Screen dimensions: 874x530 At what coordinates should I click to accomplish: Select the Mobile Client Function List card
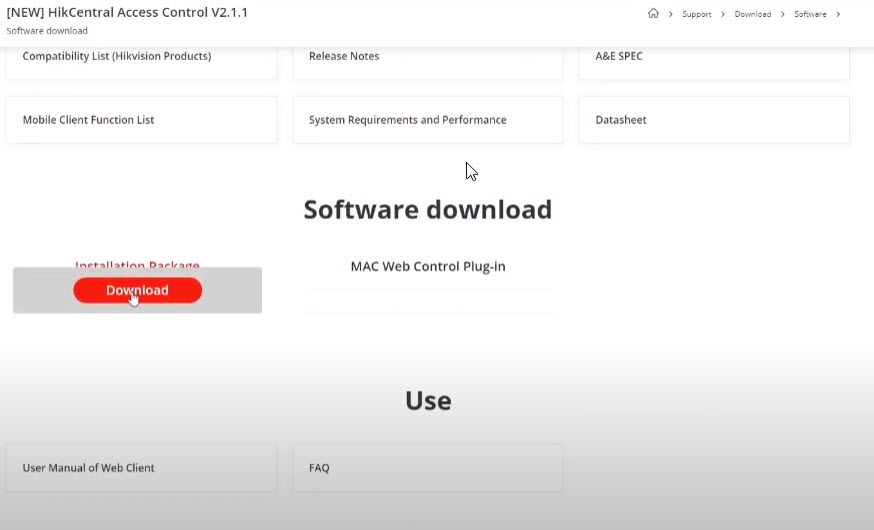click(141, 120)
